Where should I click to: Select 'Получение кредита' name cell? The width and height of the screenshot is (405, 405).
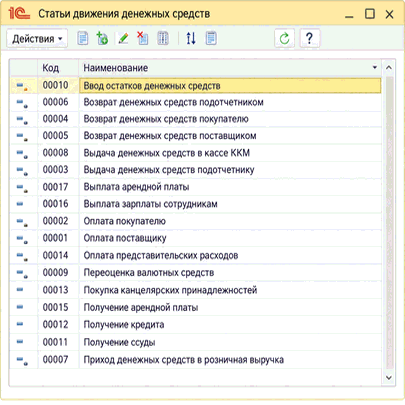pos(230,325)
